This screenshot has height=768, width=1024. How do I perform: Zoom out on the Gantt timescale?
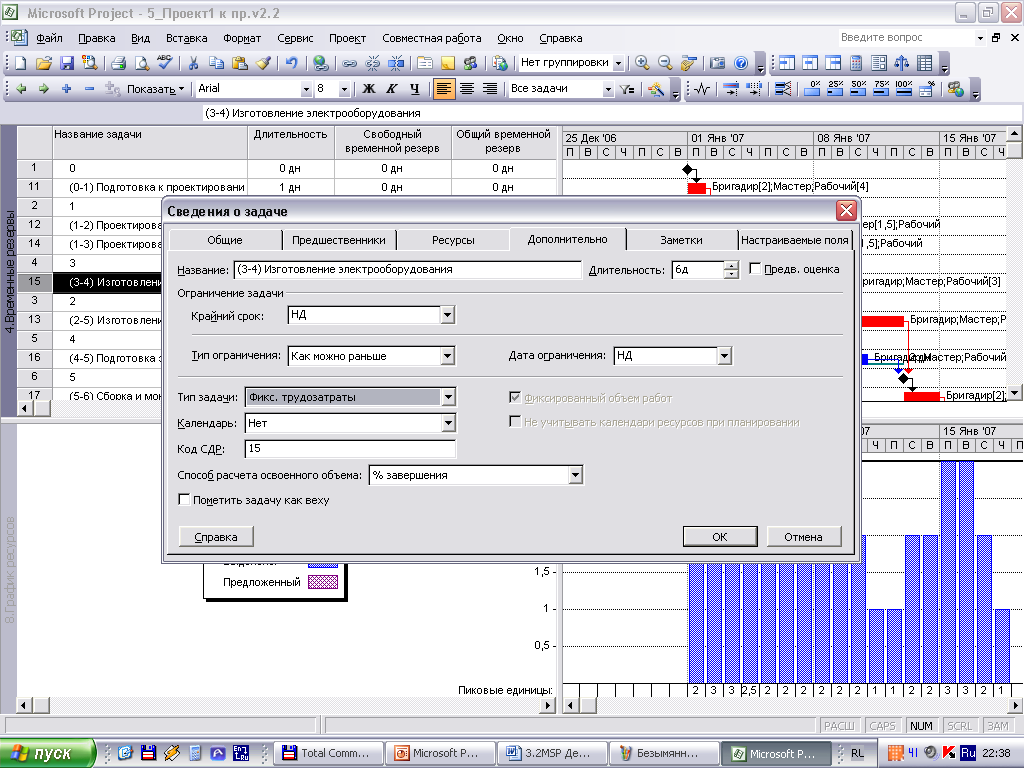665,63
